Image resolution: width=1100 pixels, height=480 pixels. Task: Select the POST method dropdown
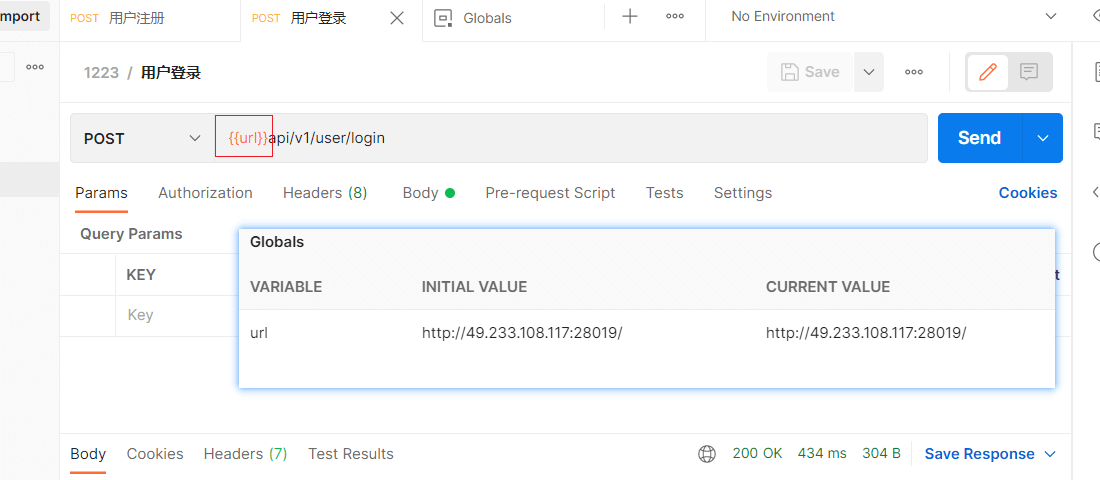pos(142,138)
